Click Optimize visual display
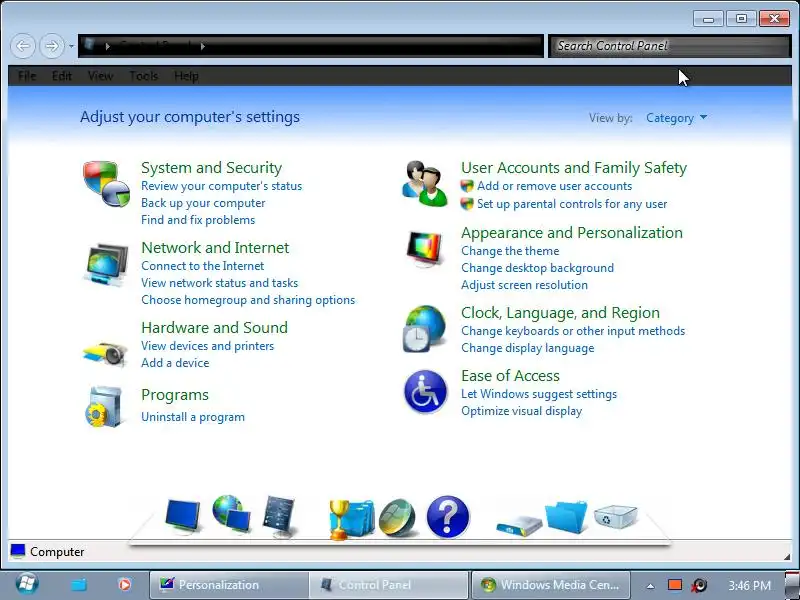 [x=521, y=411]
